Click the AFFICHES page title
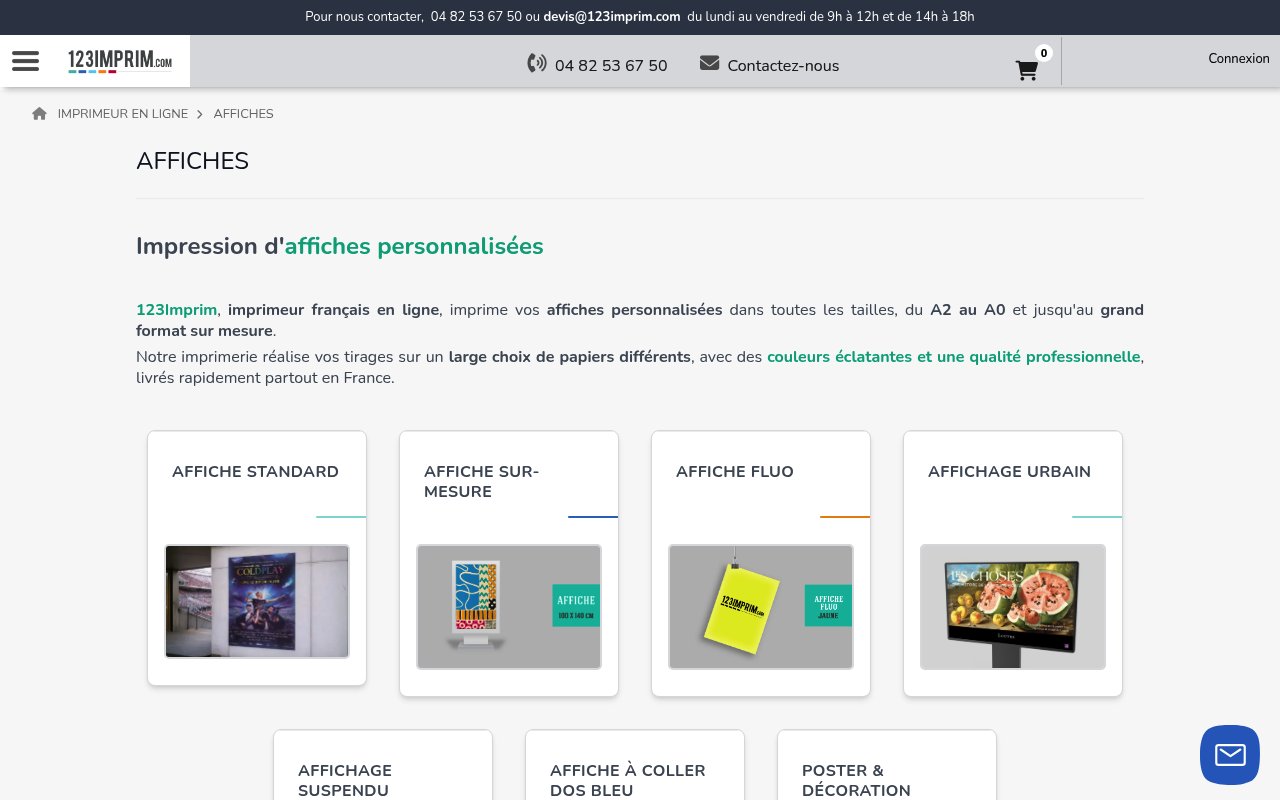The width and height of the screenshot is (1280, 800). (x=192, y=161)
